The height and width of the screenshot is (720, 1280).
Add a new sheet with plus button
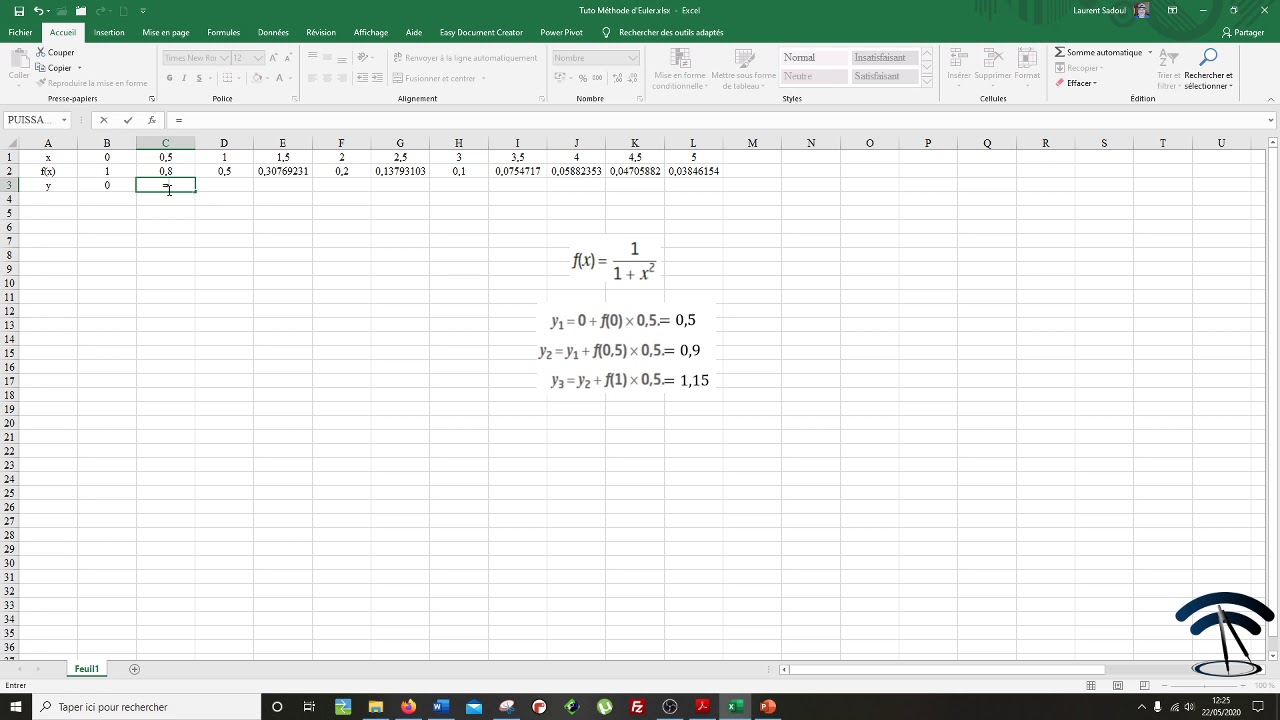134,669
